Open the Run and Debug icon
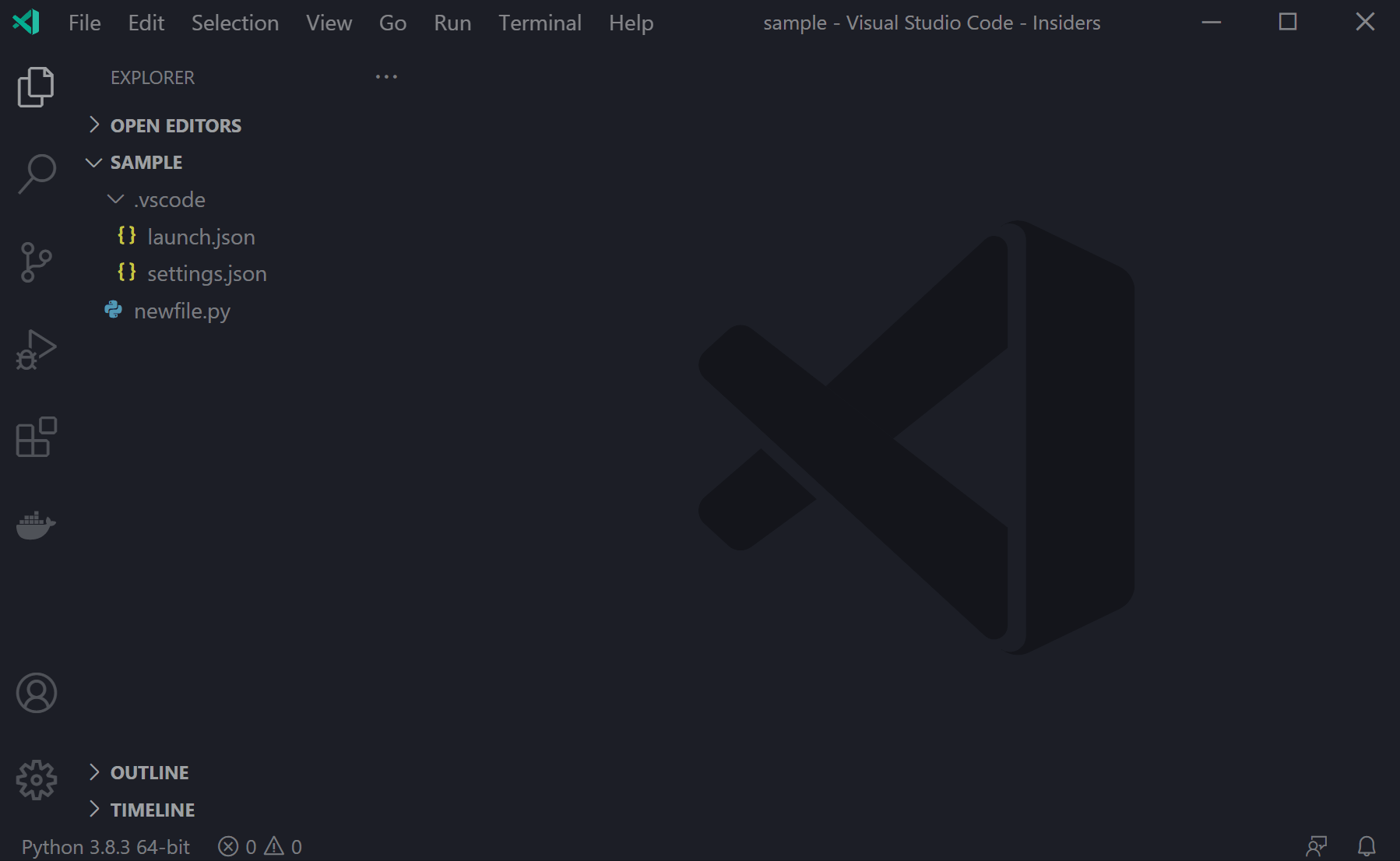The width and height of the screenshot is (1400, 861). tap(36, 350)
